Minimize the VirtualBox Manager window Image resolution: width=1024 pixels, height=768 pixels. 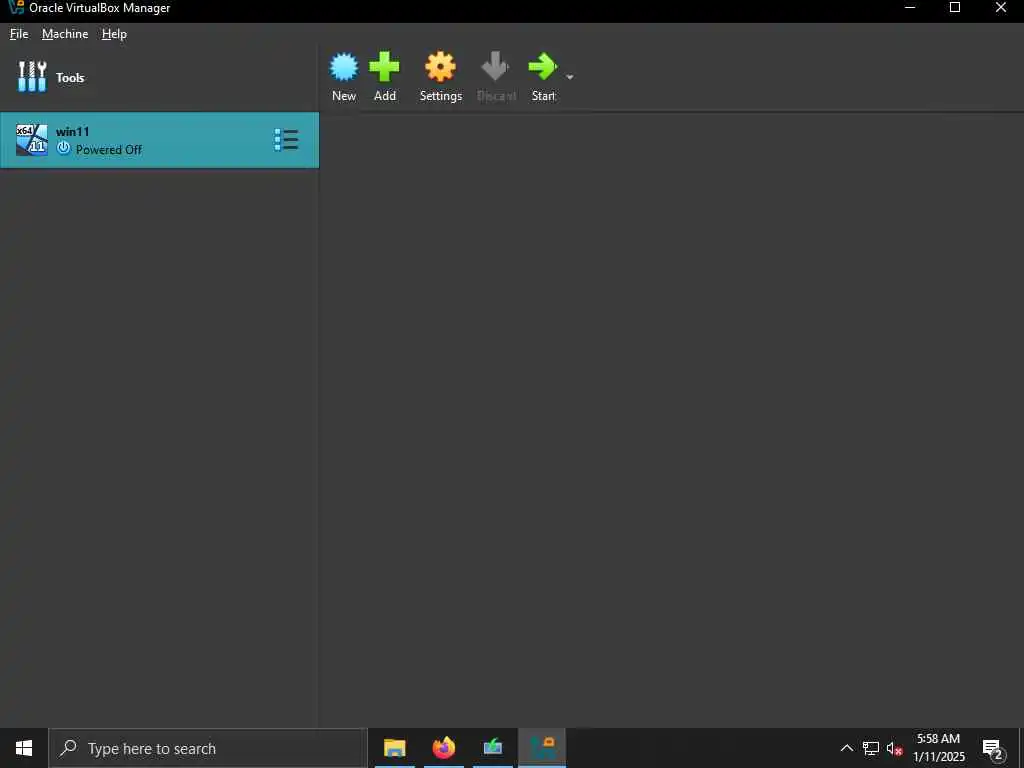click(x=910, y=8)
